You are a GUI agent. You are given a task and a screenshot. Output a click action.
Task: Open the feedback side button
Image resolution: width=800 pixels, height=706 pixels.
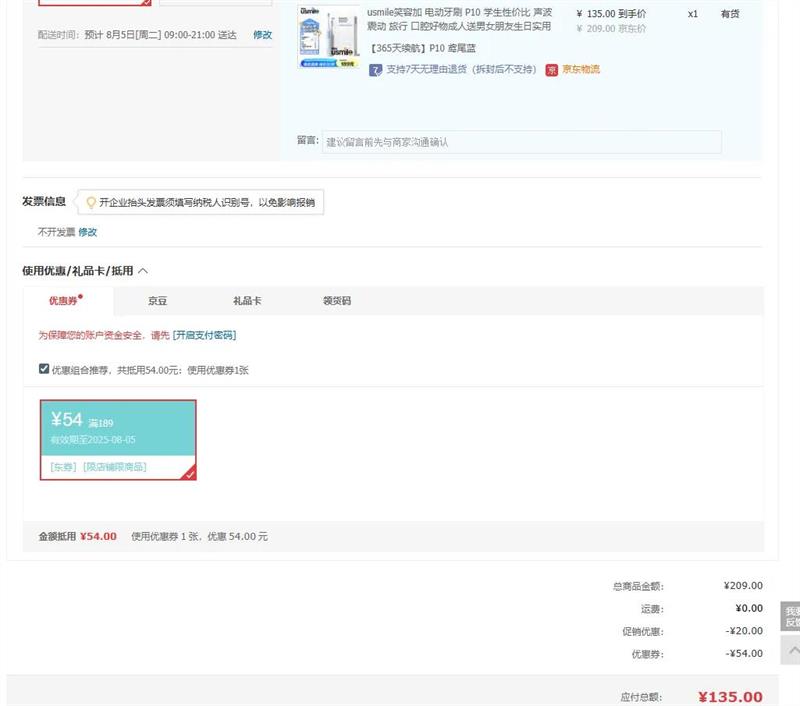(x=791, y=616)
